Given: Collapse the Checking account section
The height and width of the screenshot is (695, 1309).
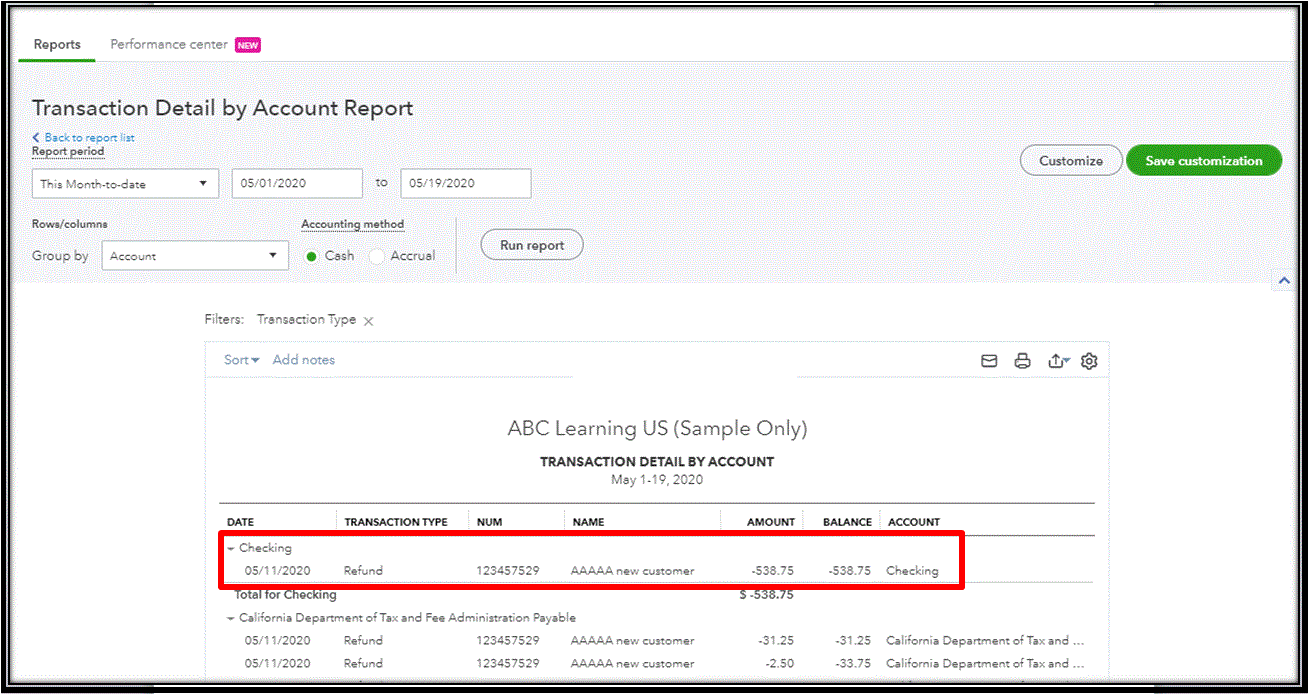Looking at the screenshot, I should (x=234, y=548).
